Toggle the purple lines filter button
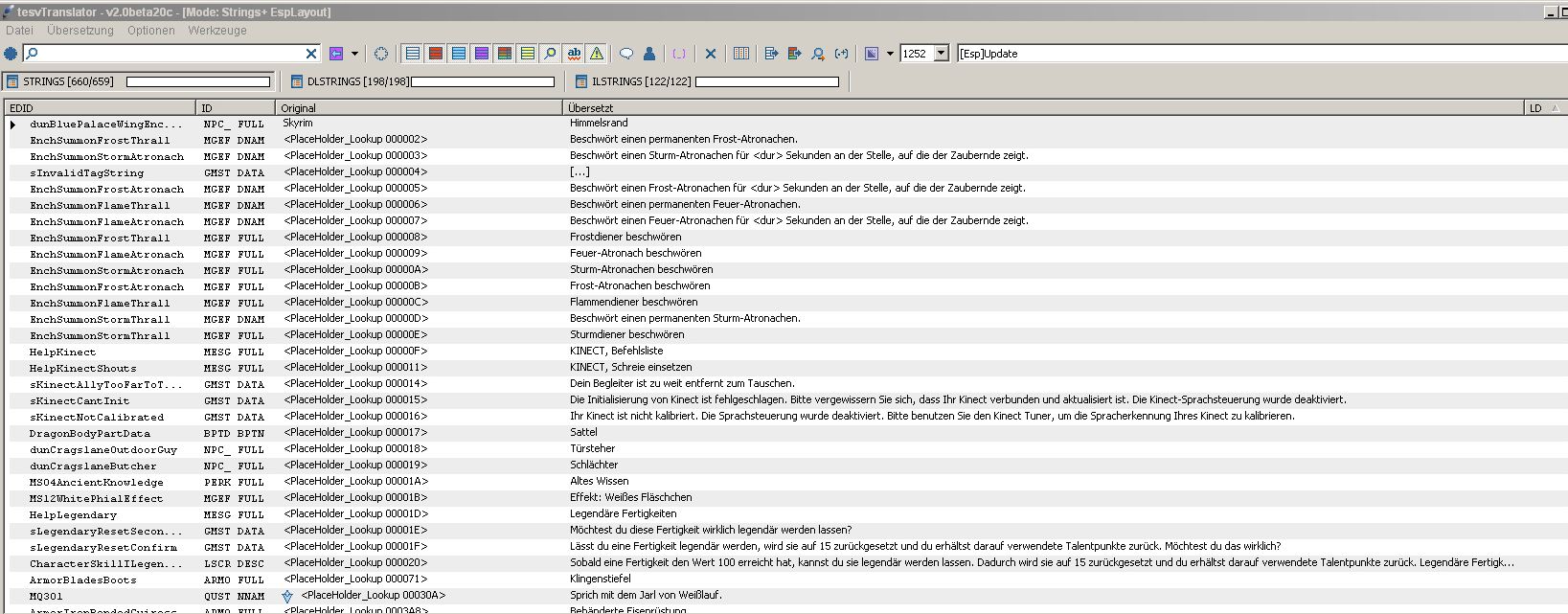 tap(482, 54)
